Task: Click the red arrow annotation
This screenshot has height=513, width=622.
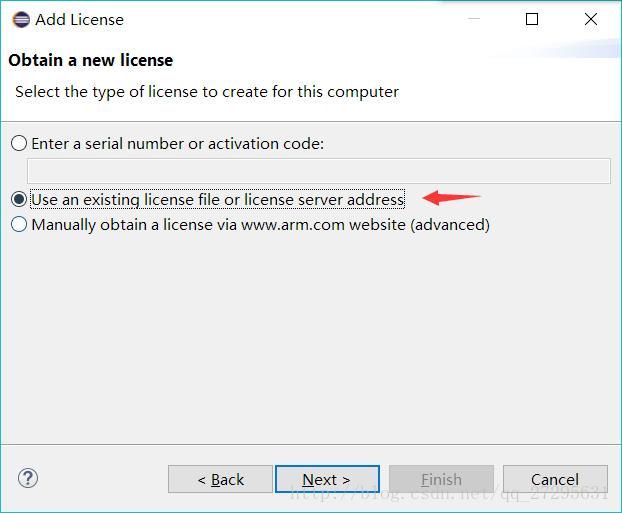Action: (x=452, y=197)
